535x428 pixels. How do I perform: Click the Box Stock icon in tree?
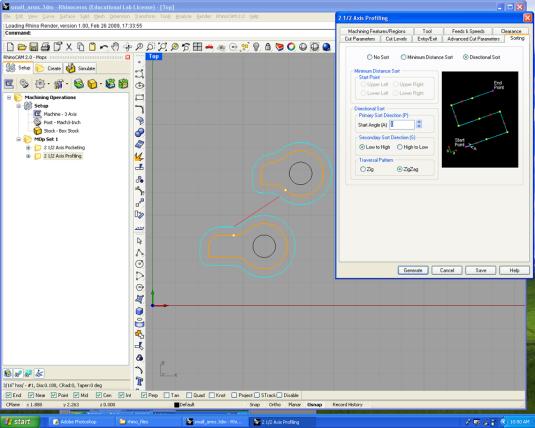coord(38,131)
